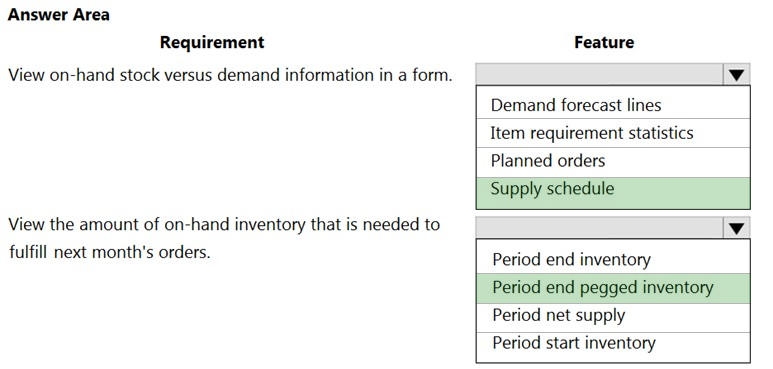Viewport: 773px width, 369px height.
Task: Click the Answer Area heading
Action: 59,15
